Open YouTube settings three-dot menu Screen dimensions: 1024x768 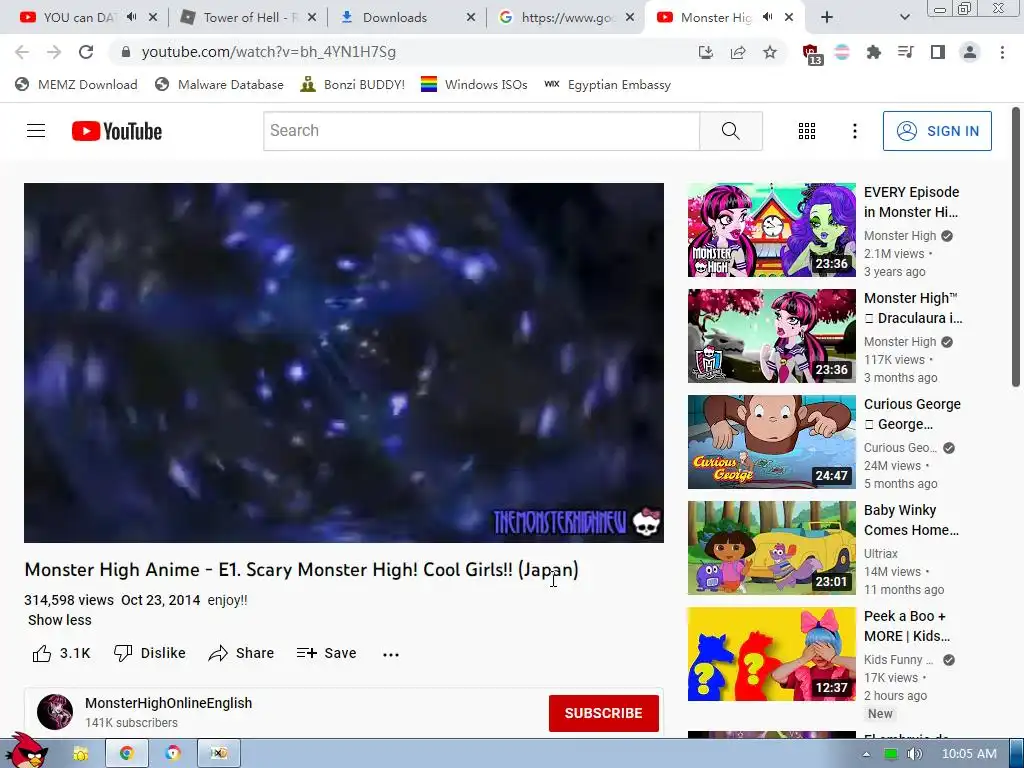pos(854,131)
